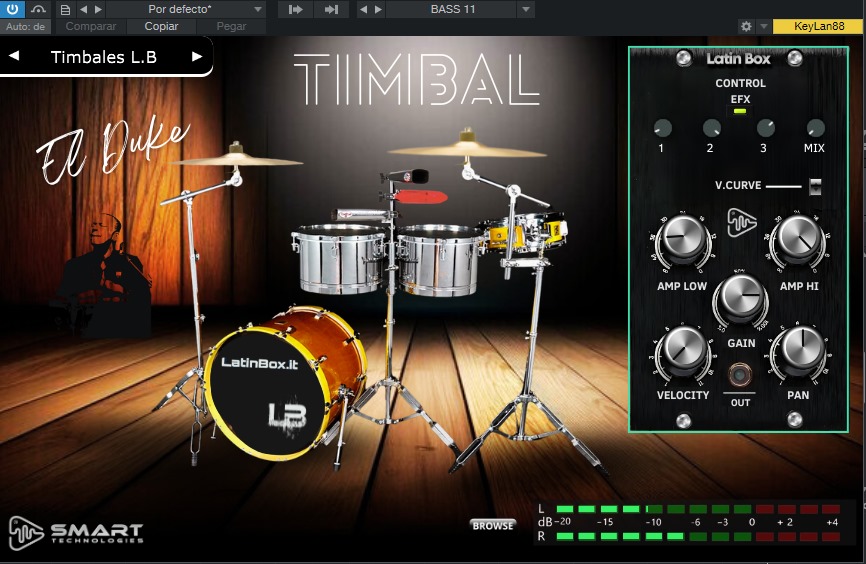Go to next preset beside Por defecto
The image size is (866, 564).
98,9
